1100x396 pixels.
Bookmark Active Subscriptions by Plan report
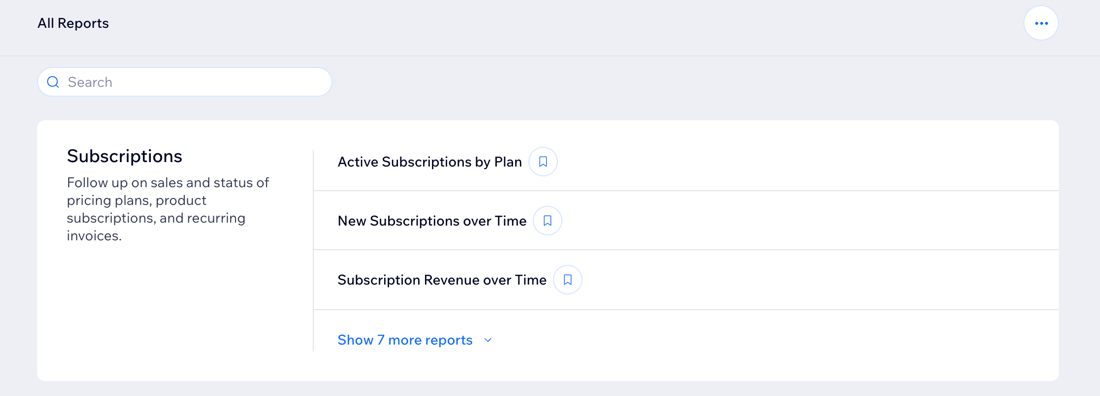[x=543, y=161]
